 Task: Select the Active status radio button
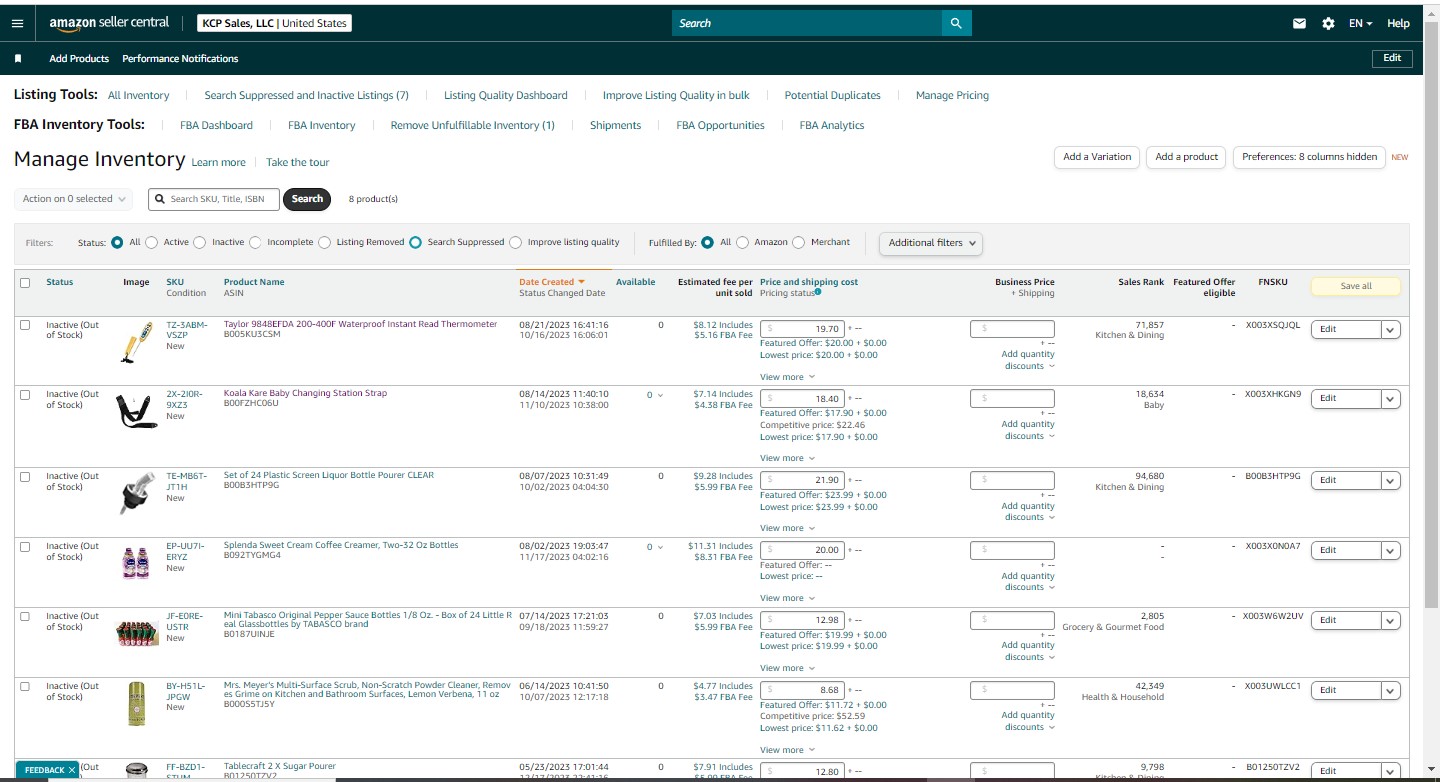(x=154, y=242)
